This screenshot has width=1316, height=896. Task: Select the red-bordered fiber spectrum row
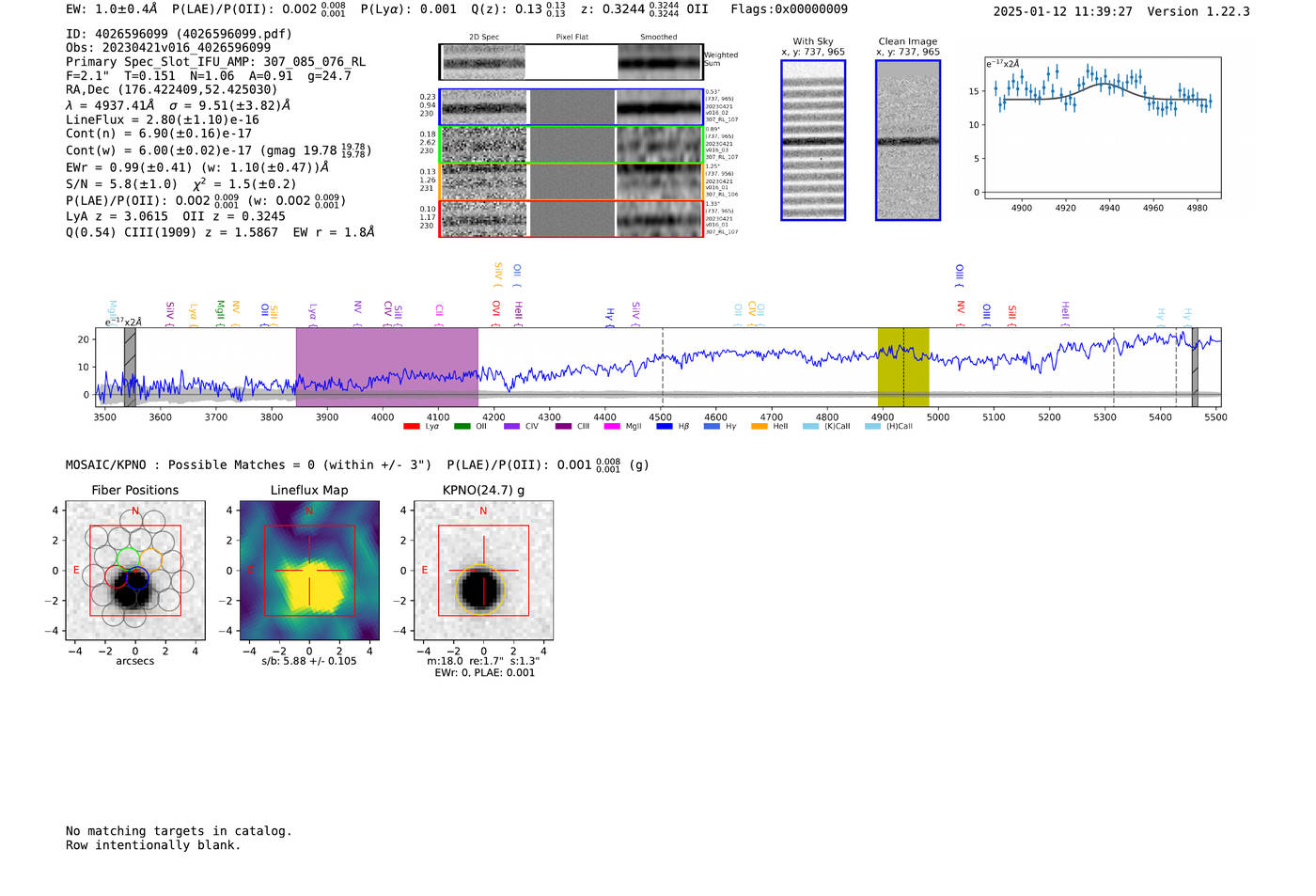click(572, 218)
